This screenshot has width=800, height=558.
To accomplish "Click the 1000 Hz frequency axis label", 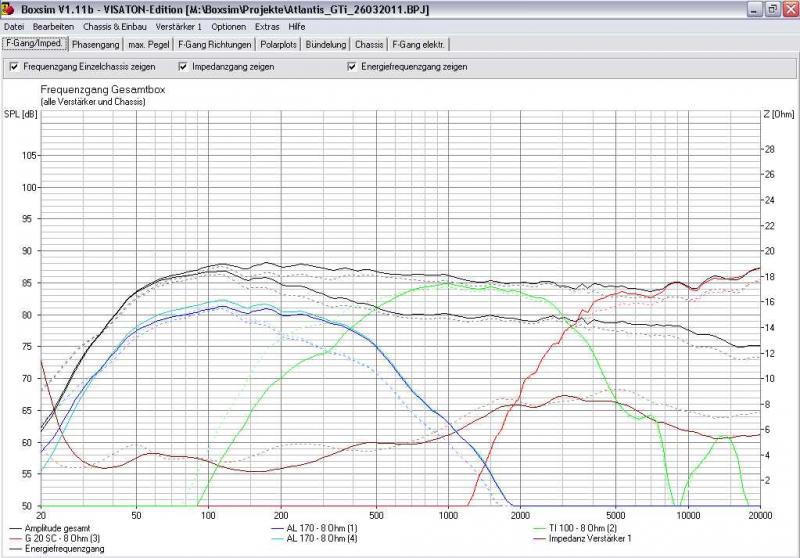I will pyautogui.click(x=448, y=515).
